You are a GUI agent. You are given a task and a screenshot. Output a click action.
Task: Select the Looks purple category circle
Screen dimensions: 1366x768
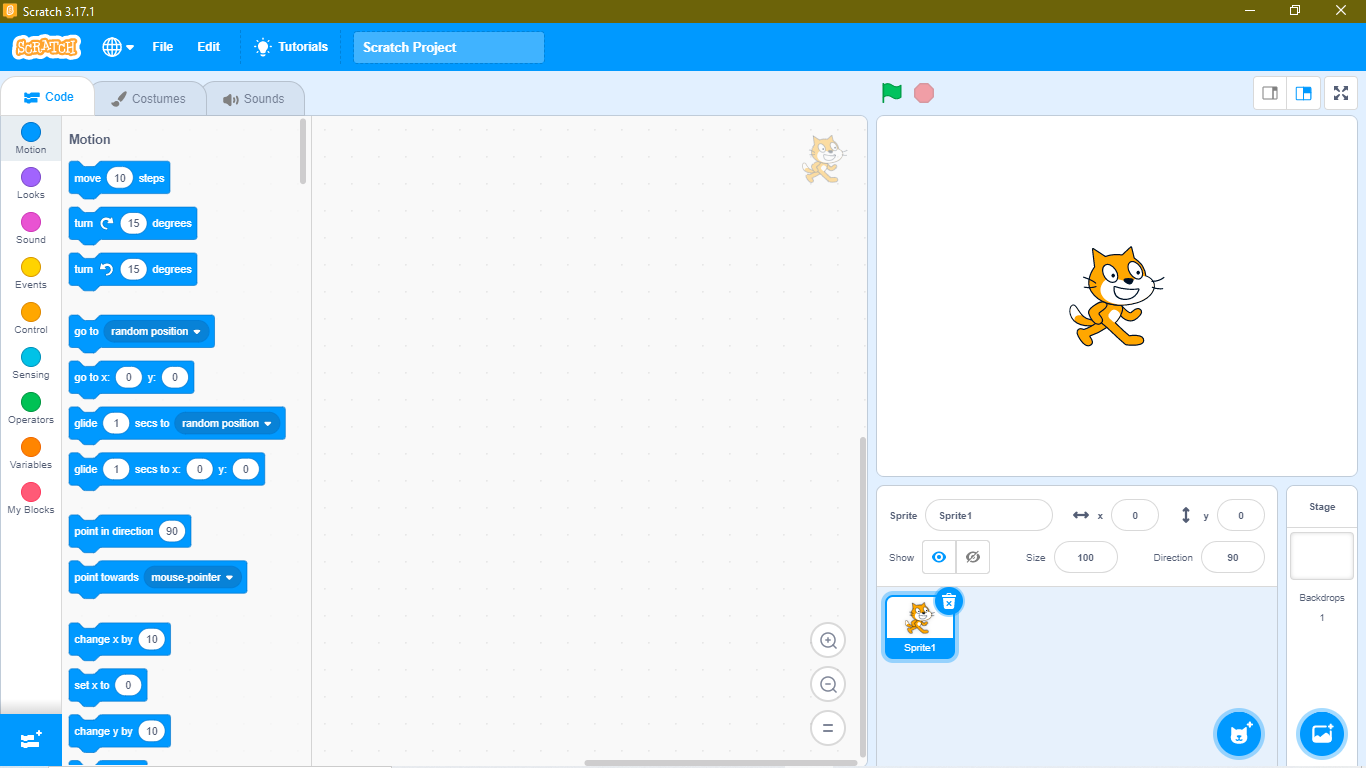click(x=31, y=177)
